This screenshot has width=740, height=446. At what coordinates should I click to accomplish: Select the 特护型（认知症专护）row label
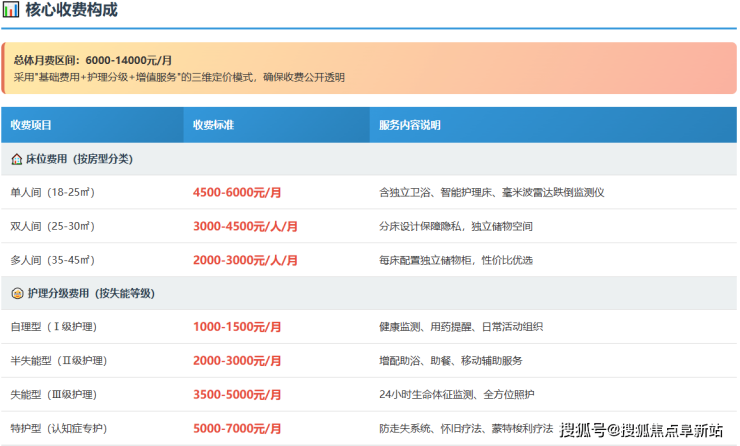click(58, 428)
